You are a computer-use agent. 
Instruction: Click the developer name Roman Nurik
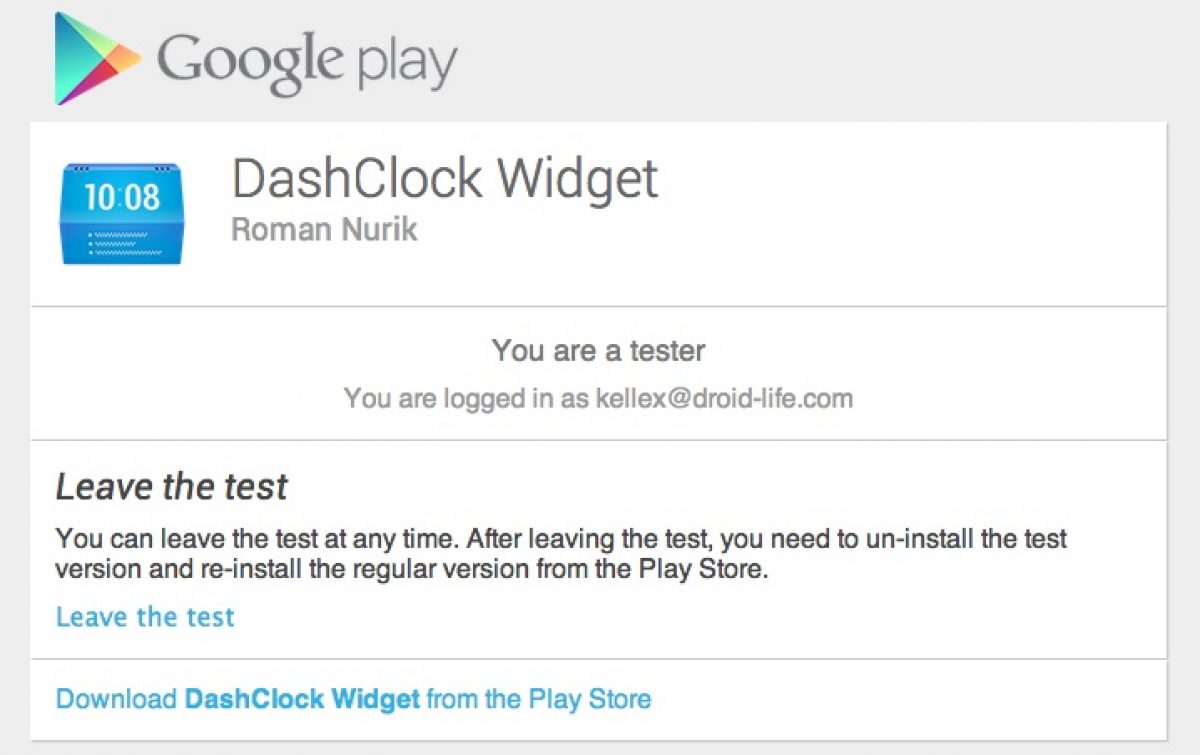(324, 229)
